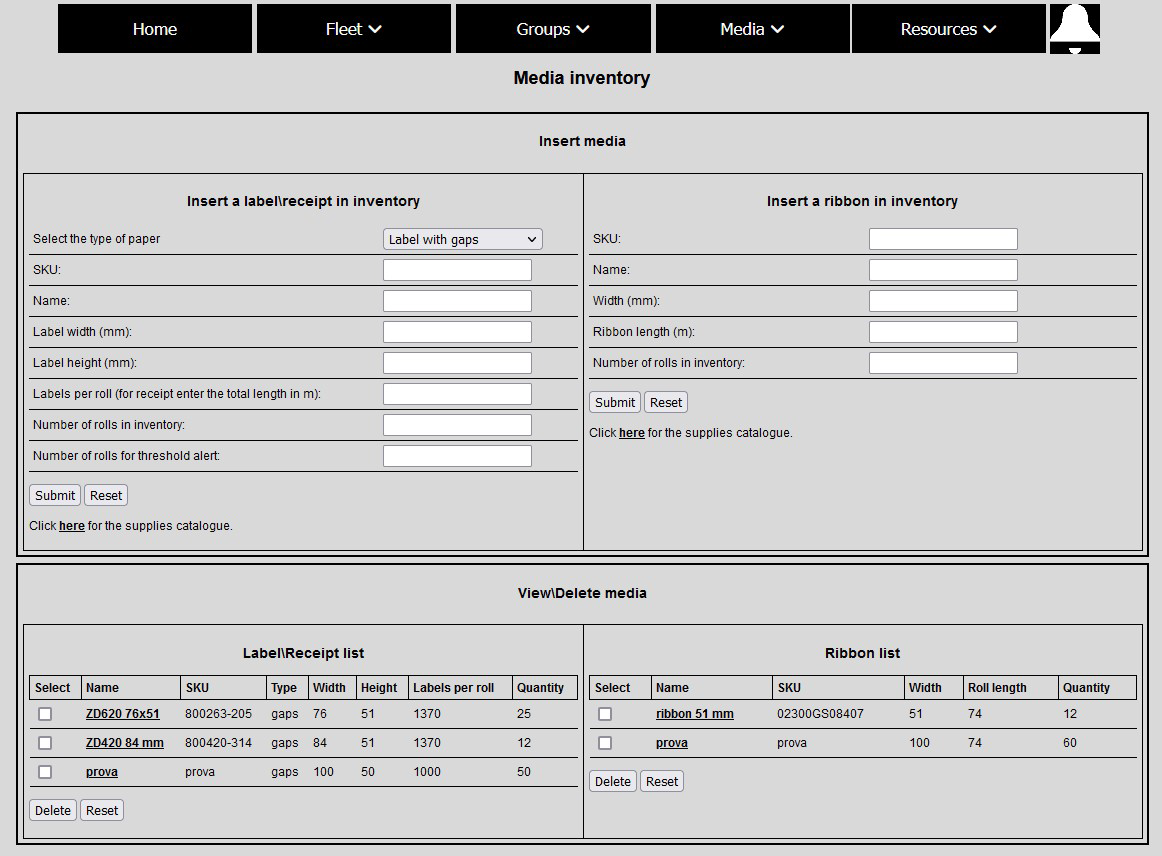This screenshot has height=856, width=1162.
Task: Click the ribbon quantity 60 cell
Action: [x=1069, y=743]
